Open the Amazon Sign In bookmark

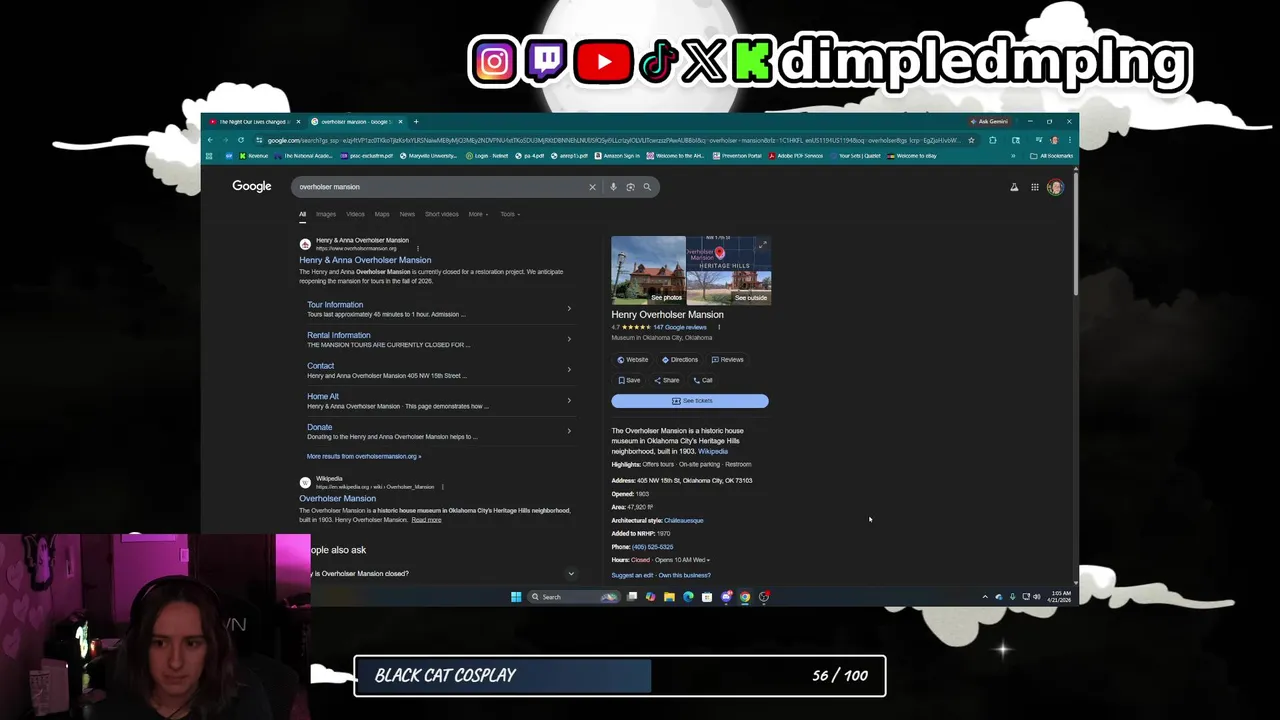[616, 156]
